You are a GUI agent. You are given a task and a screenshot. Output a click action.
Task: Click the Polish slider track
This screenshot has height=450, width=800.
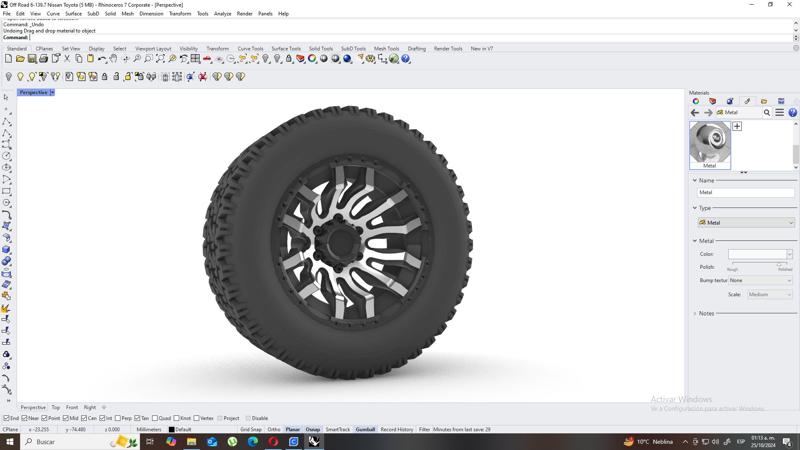pyautogui.click(x=760, y=264)
